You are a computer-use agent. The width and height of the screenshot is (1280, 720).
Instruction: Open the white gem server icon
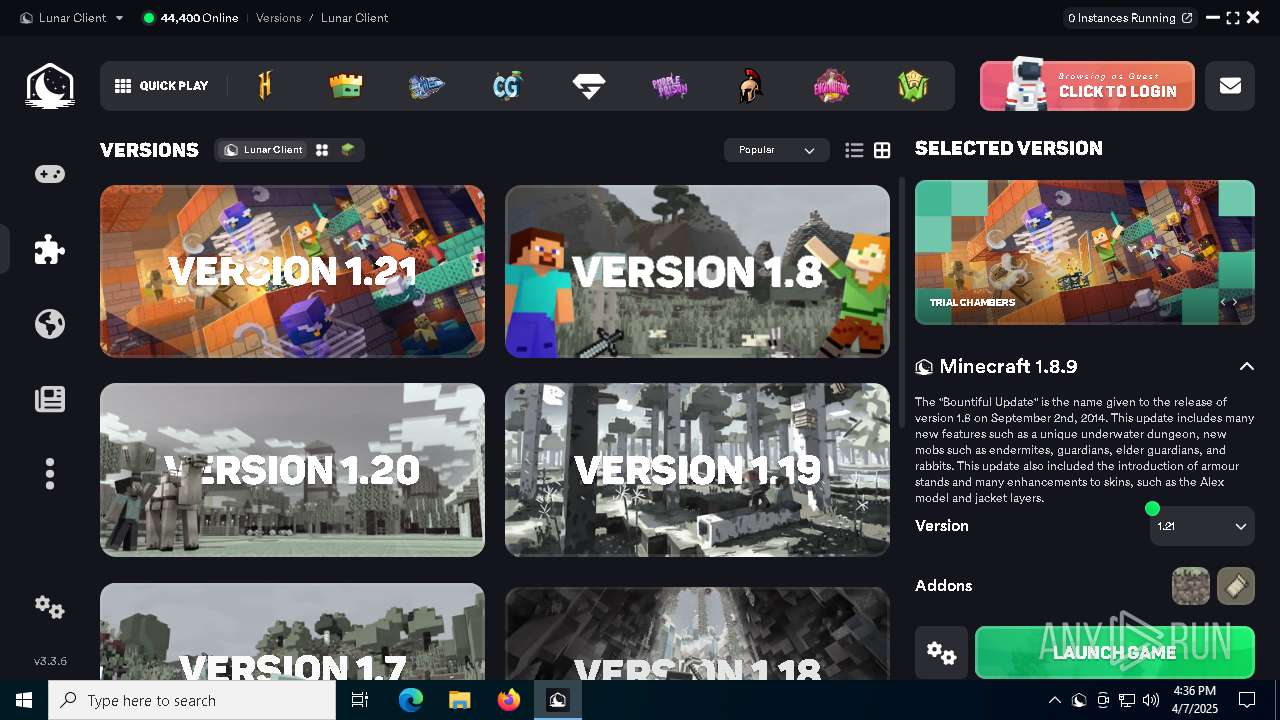pyautogui.click(x=589, y=86)
